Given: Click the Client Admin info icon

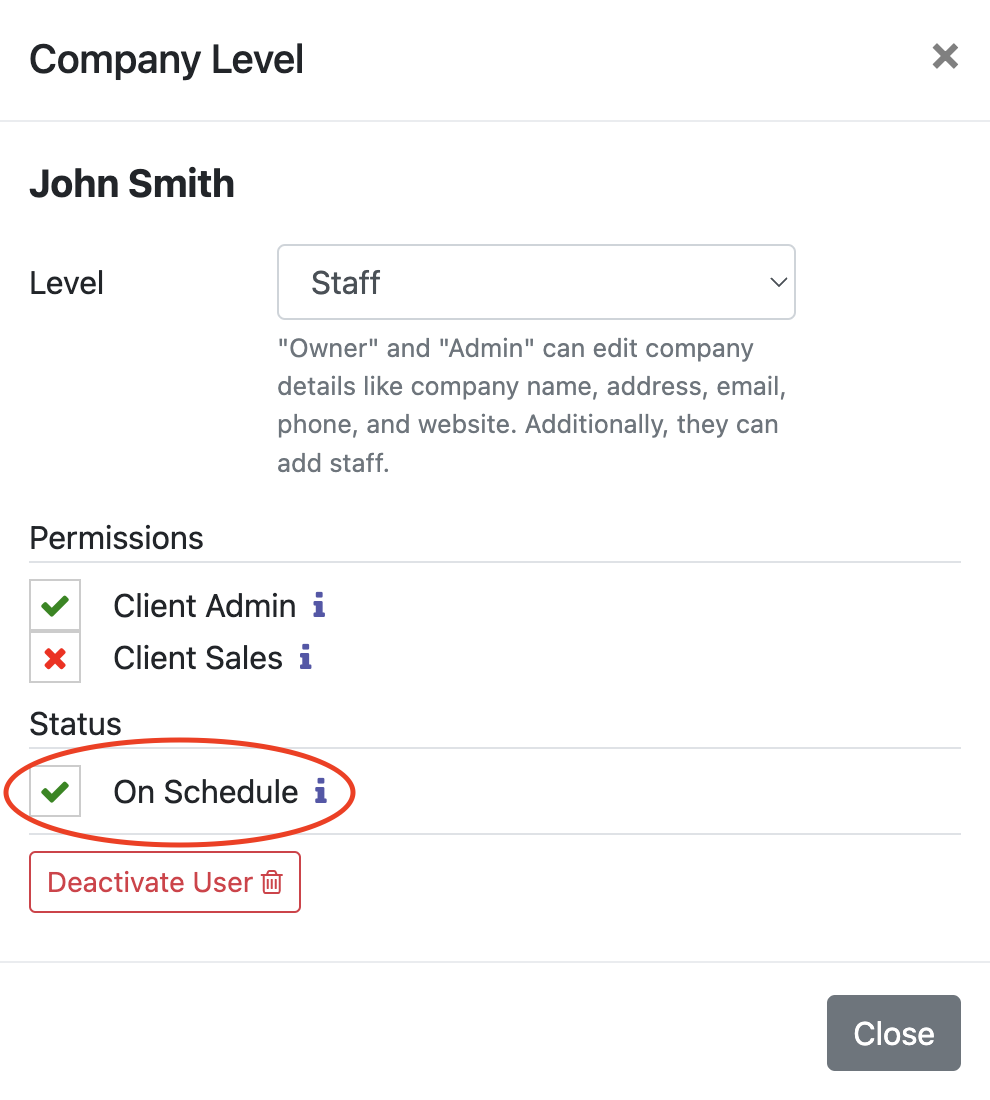Looking at the screenshot, I should (x=318, y=605).
